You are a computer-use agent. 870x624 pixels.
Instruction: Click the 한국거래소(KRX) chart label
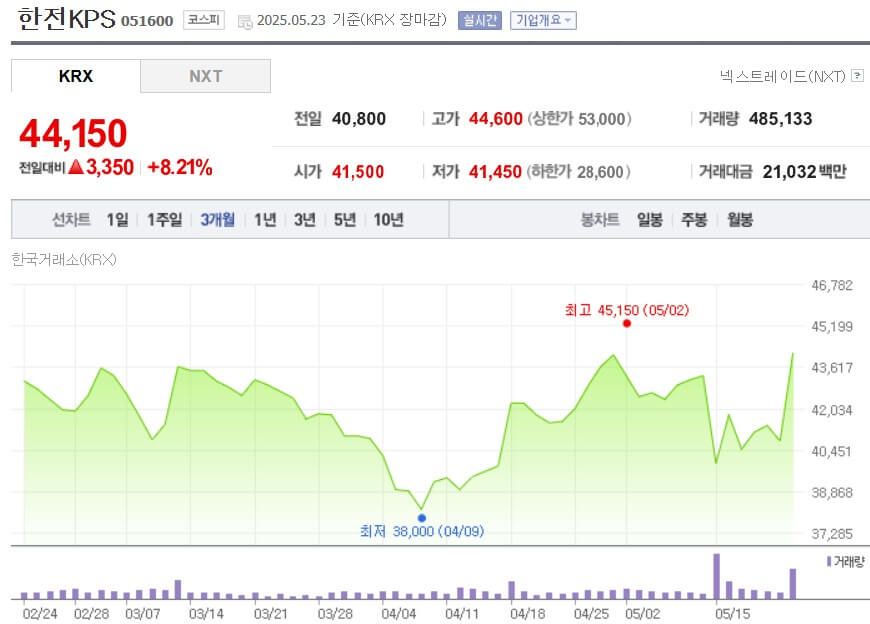[64, 260]
